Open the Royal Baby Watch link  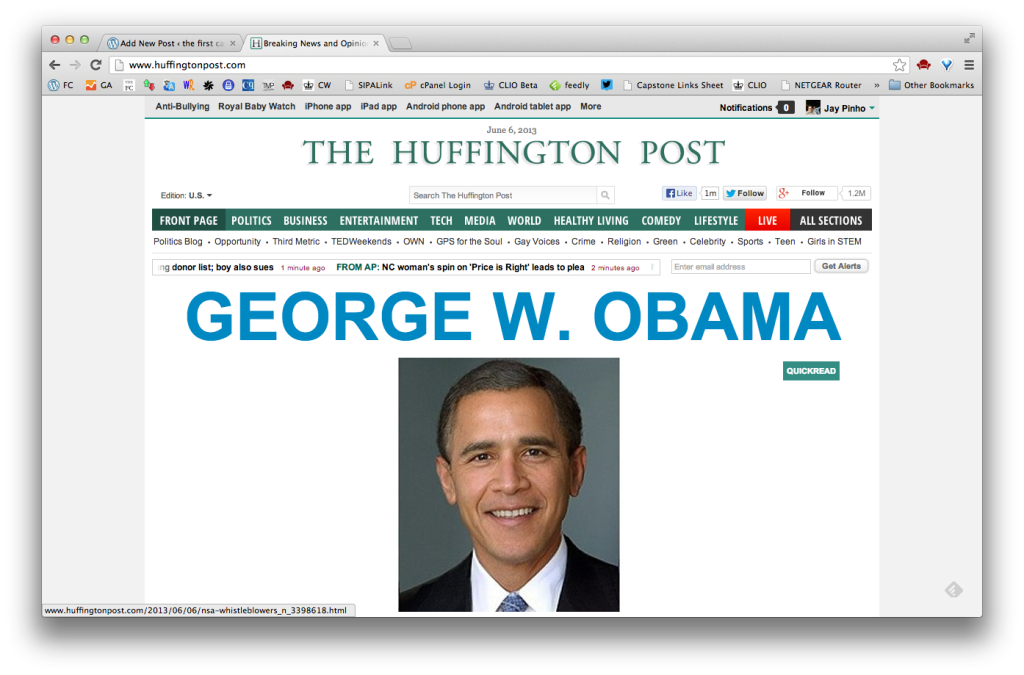257,106
